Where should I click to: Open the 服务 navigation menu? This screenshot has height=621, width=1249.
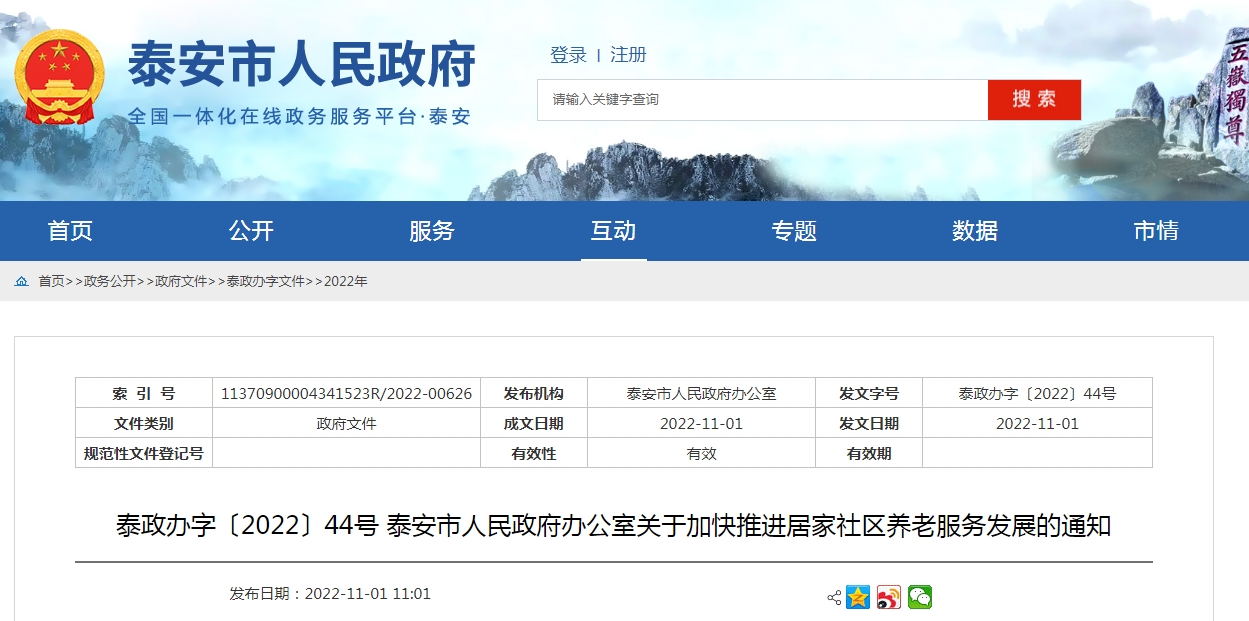[433, 230]
